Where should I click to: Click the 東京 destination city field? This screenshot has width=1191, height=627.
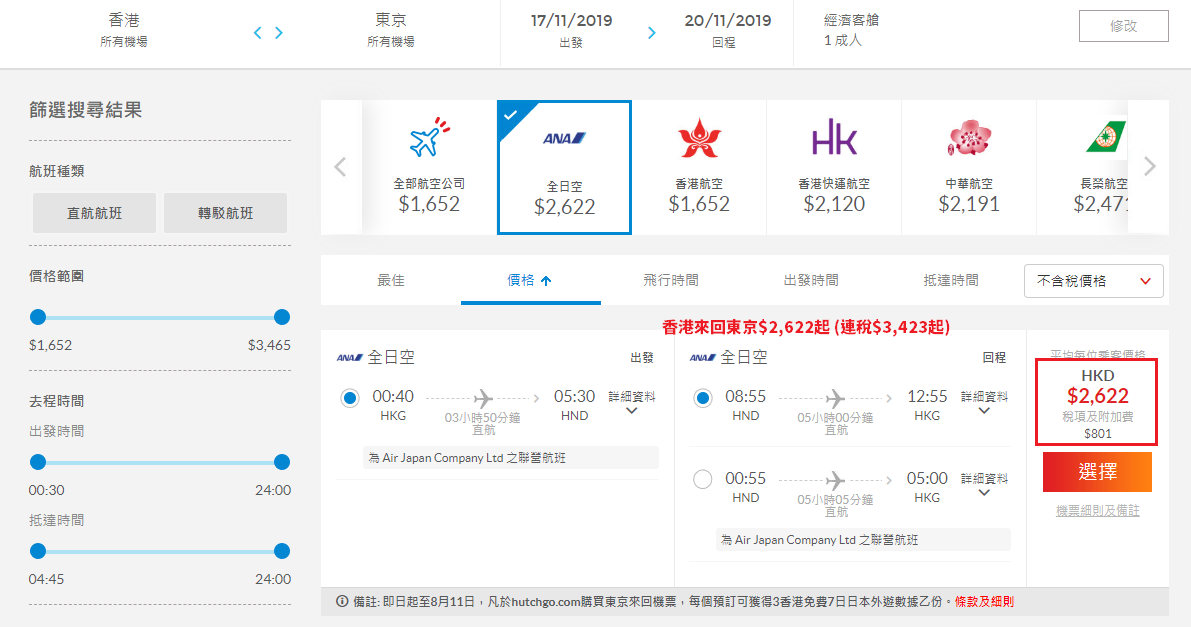pyautogui.click(x=390, y=30)
